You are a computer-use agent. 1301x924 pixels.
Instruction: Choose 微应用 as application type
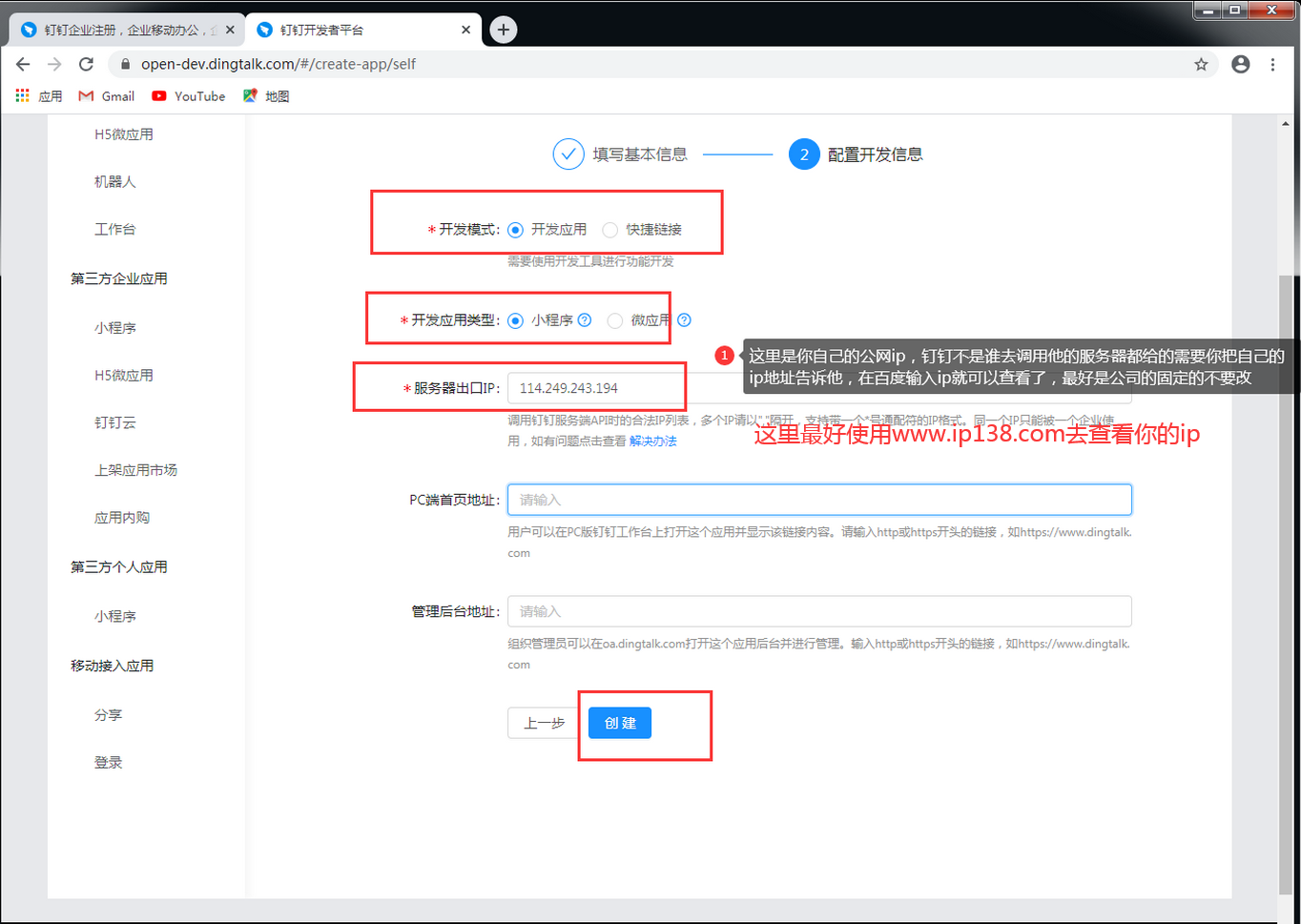pyautogui.click(x=615, y=320)
